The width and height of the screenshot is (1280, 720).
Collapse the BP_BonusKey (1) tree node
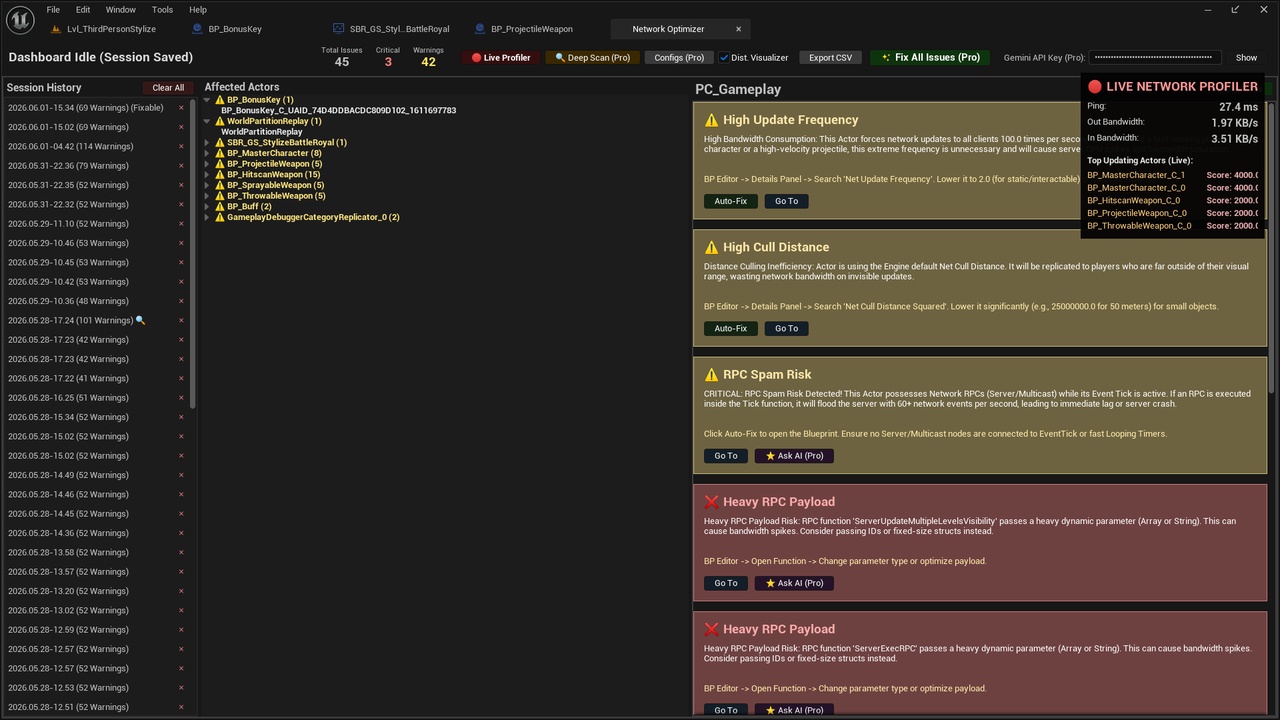click(x=207, y=100)
